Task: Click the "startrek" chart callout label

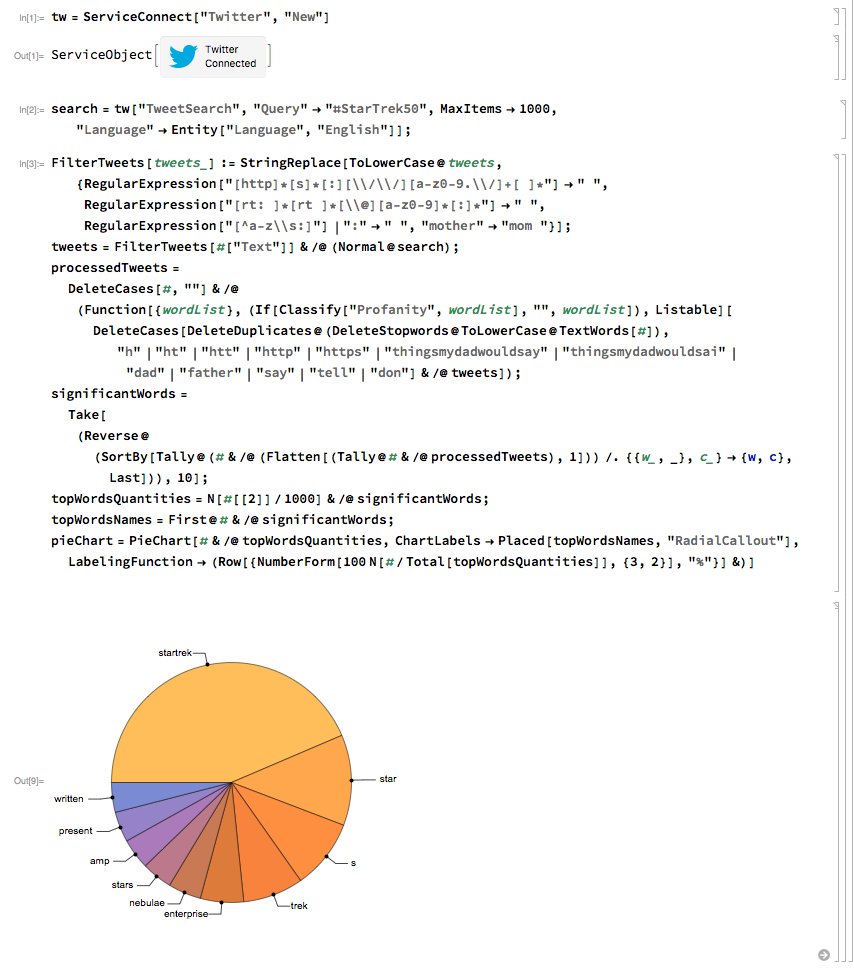Action: 175,653
